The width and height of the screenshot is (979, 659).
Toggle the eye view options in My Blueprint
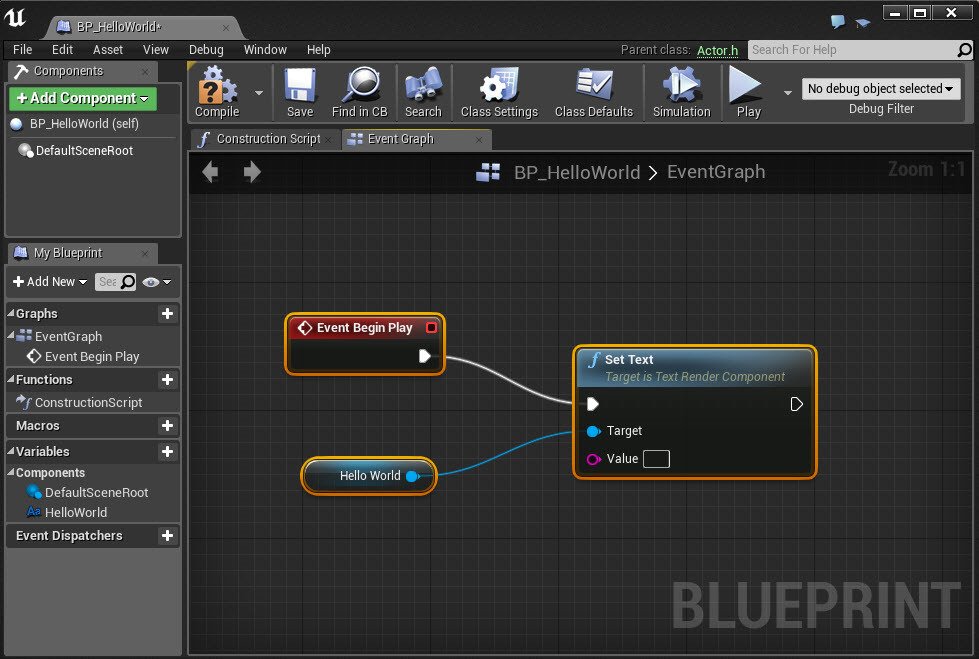(x=157, y=282)
